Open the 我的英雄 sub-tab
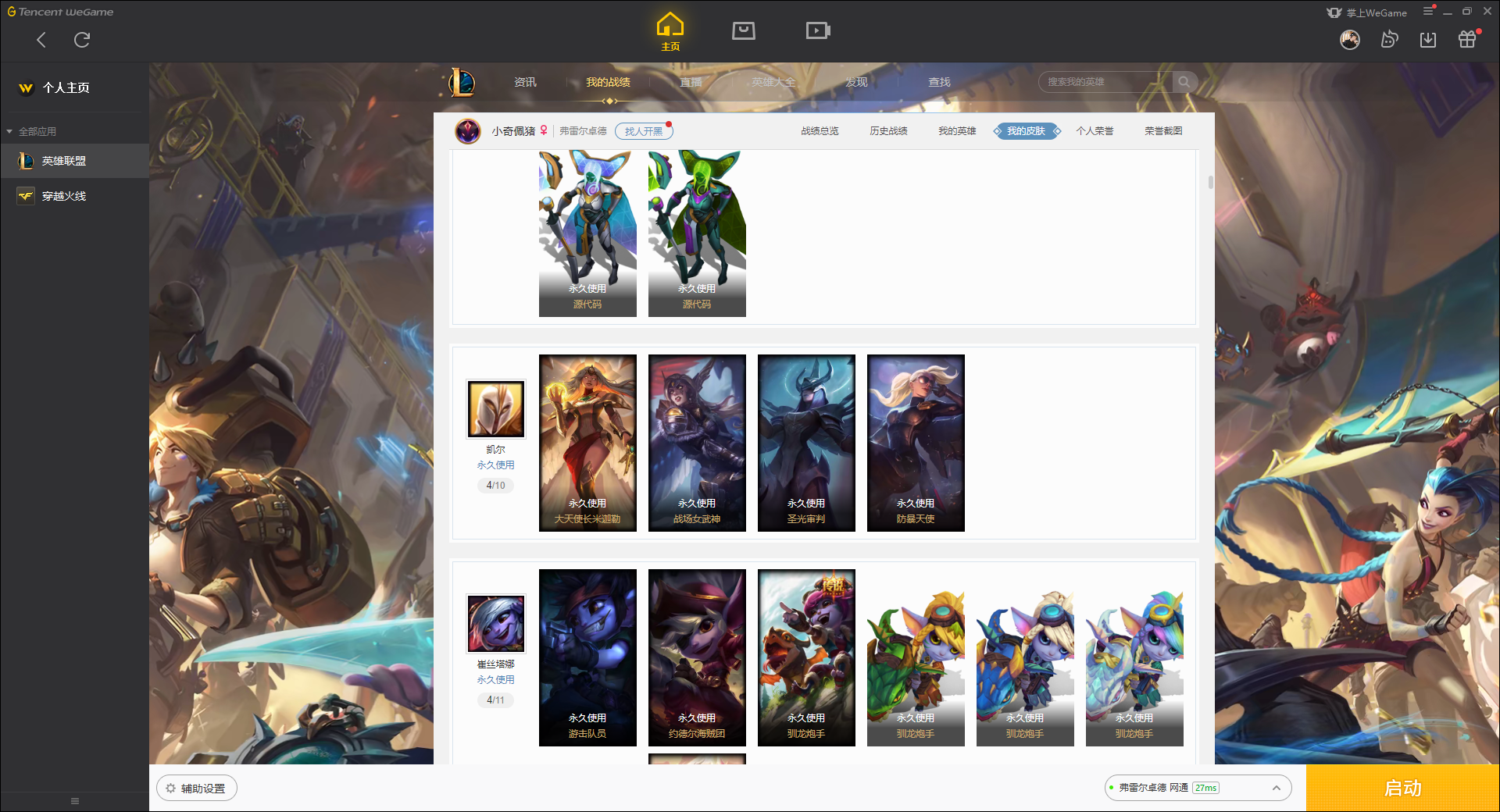 tap(957, 131)
